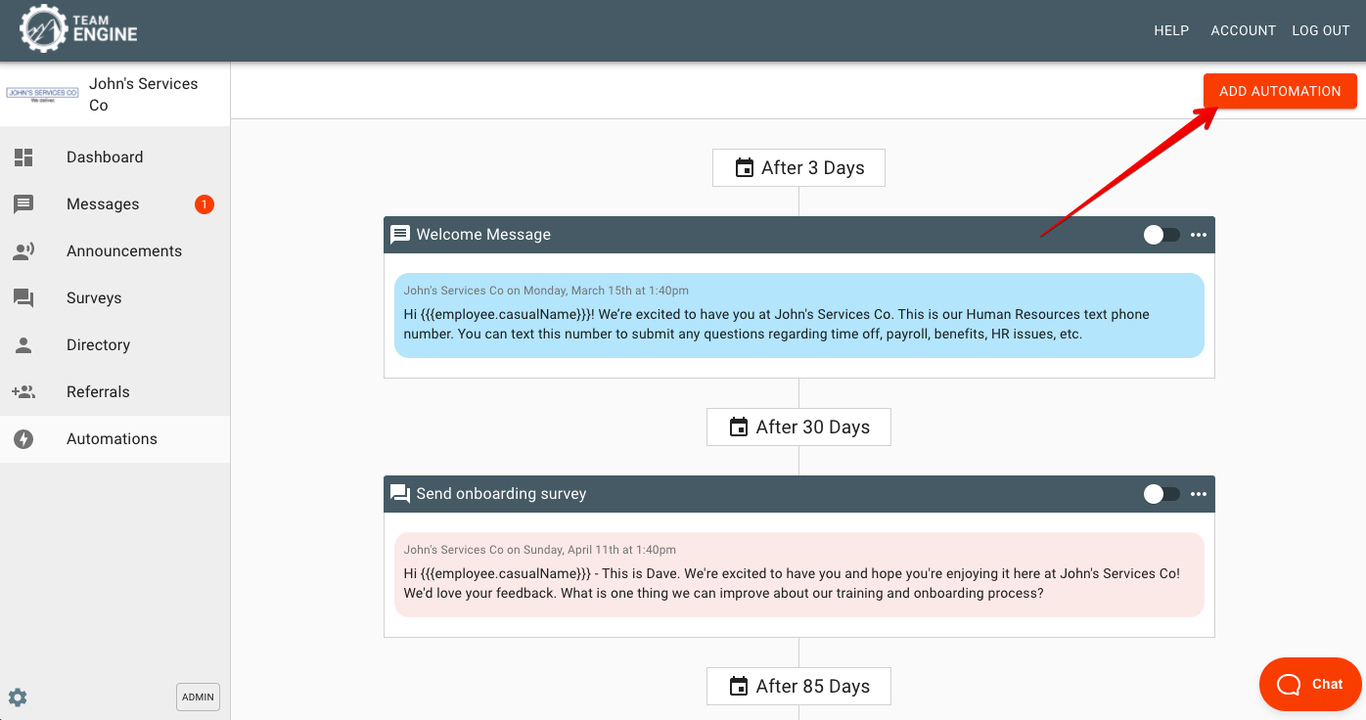Click the Send onboarding survey card title
This screenshot has width=1366, height=720.
coord(501,494)
